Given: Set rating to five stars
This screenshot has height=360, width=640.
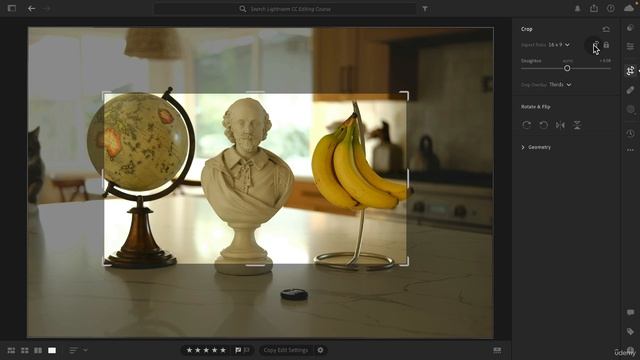Looking at the screenshot, I should click(x=223, y=350).
